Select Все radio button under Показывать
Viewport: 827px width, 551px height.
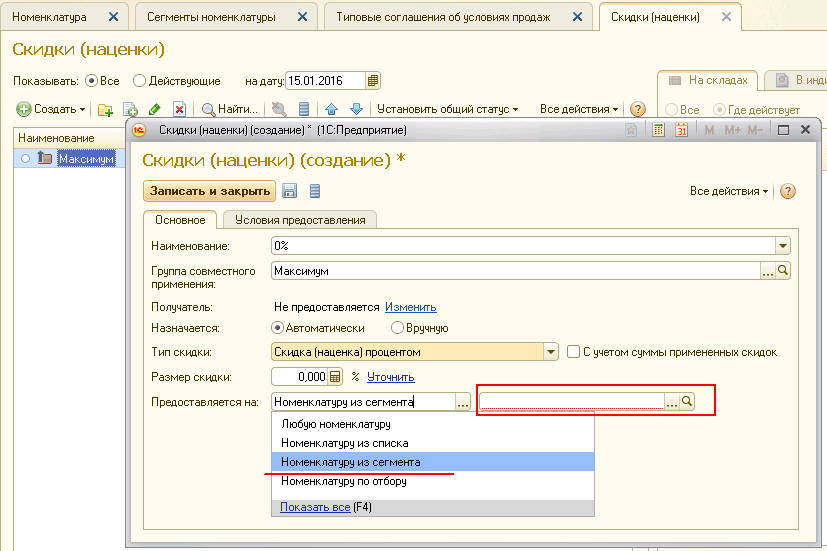coord(92,81)
